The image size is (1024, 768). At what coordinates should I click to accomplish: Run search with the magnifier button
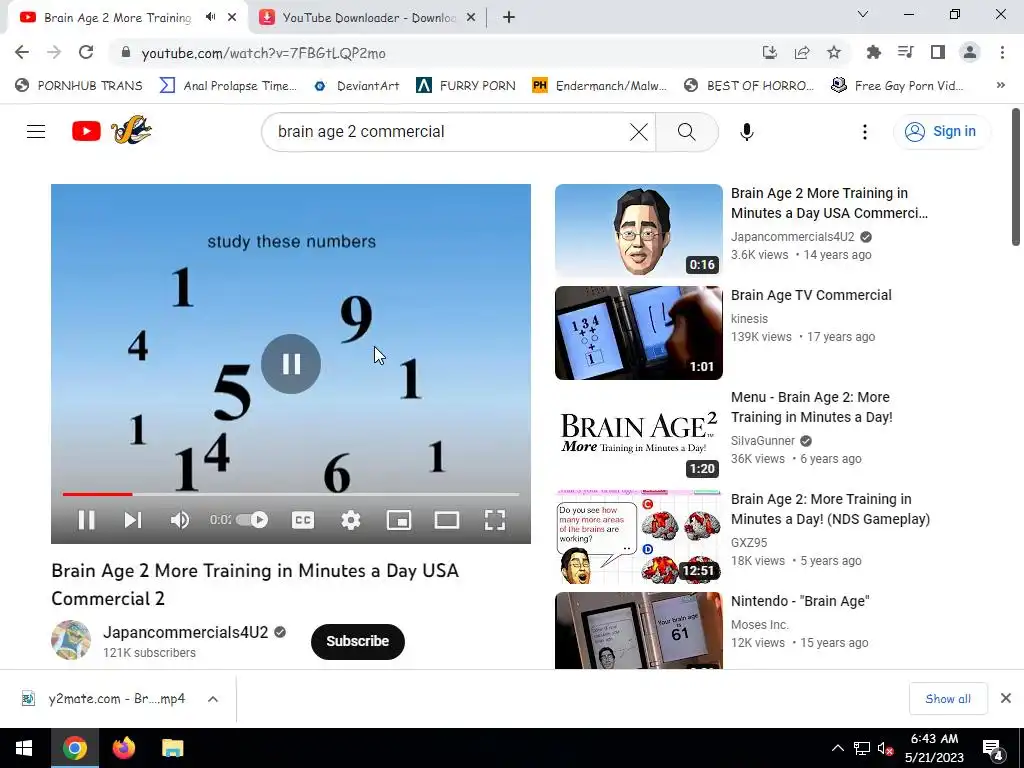tap(687, 132)
